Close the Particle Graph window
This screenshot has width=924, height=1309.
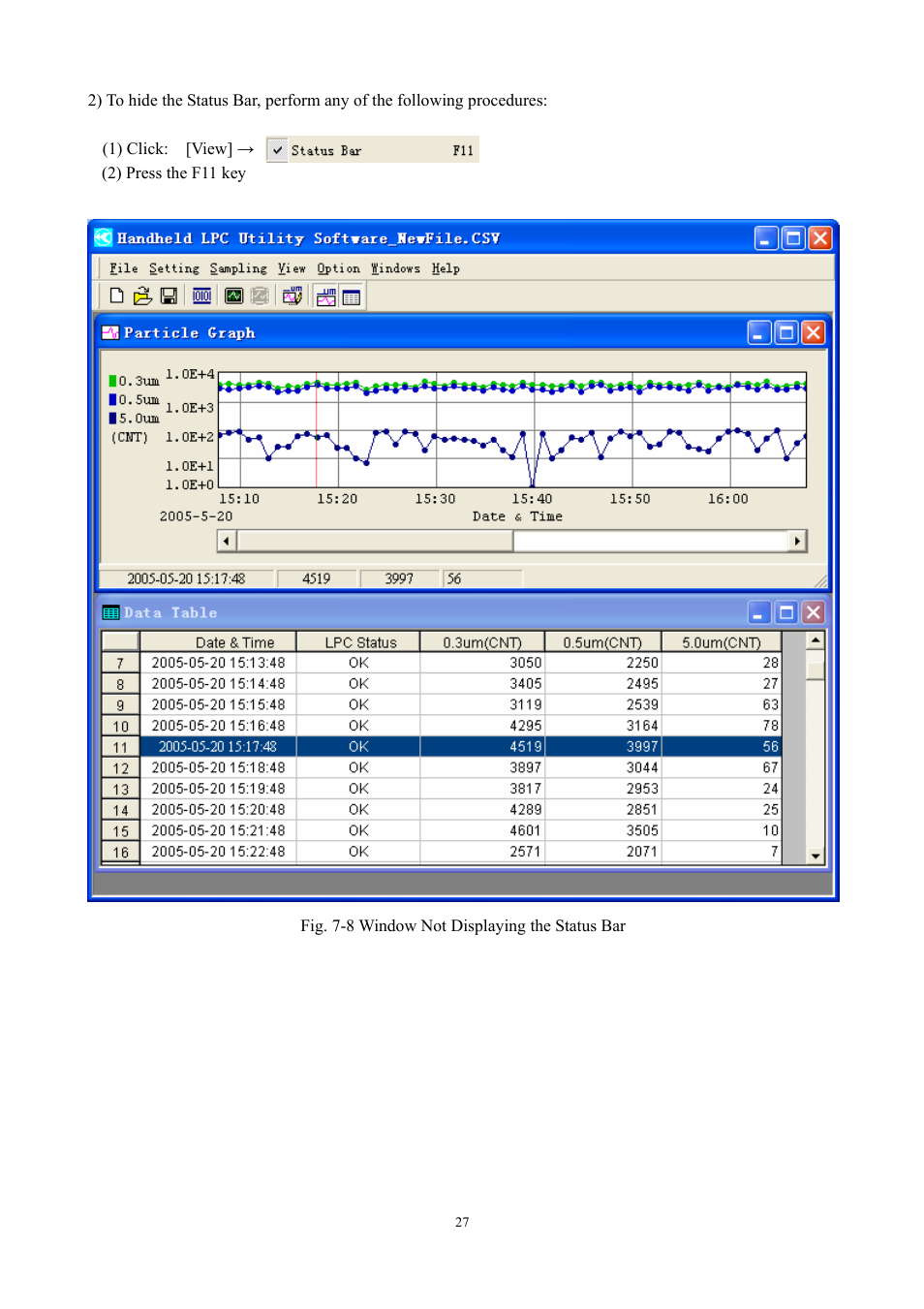tap(814, 333)
